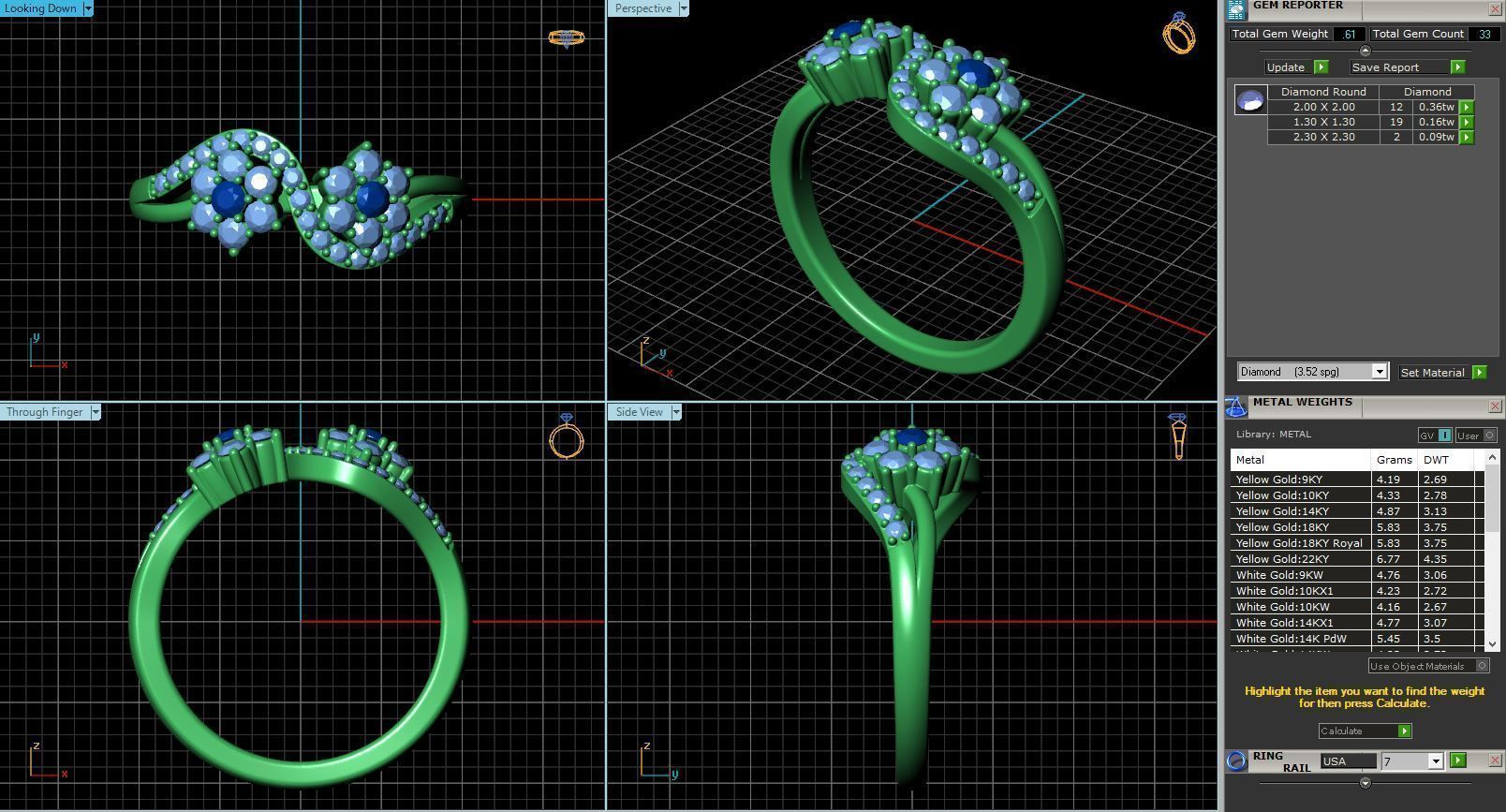Toggle the User library switch
The image size is (1506, 812).
click(x=1476, y=436)
